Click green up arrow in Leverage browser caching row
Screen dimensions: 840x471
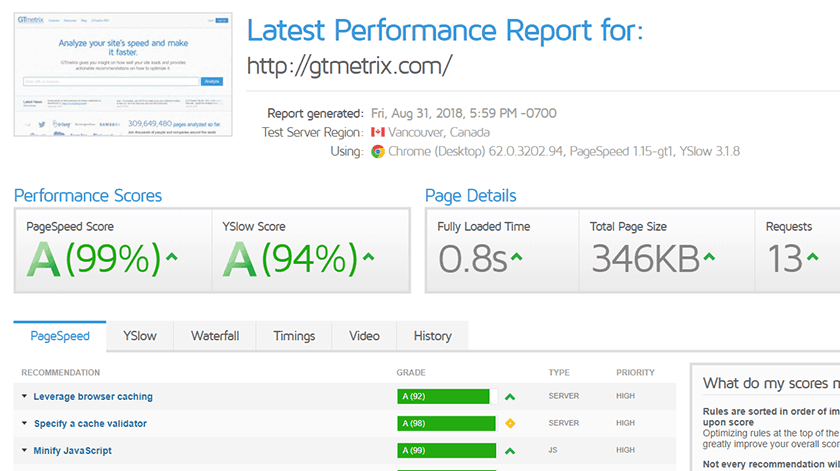(510, 397)
